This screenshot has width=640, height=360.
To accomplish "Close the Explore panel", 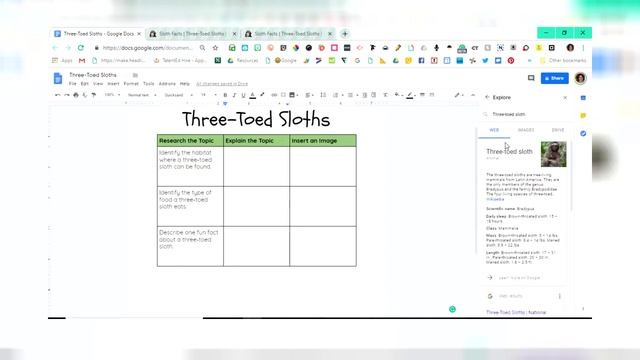I will click(x=565, y=98).
